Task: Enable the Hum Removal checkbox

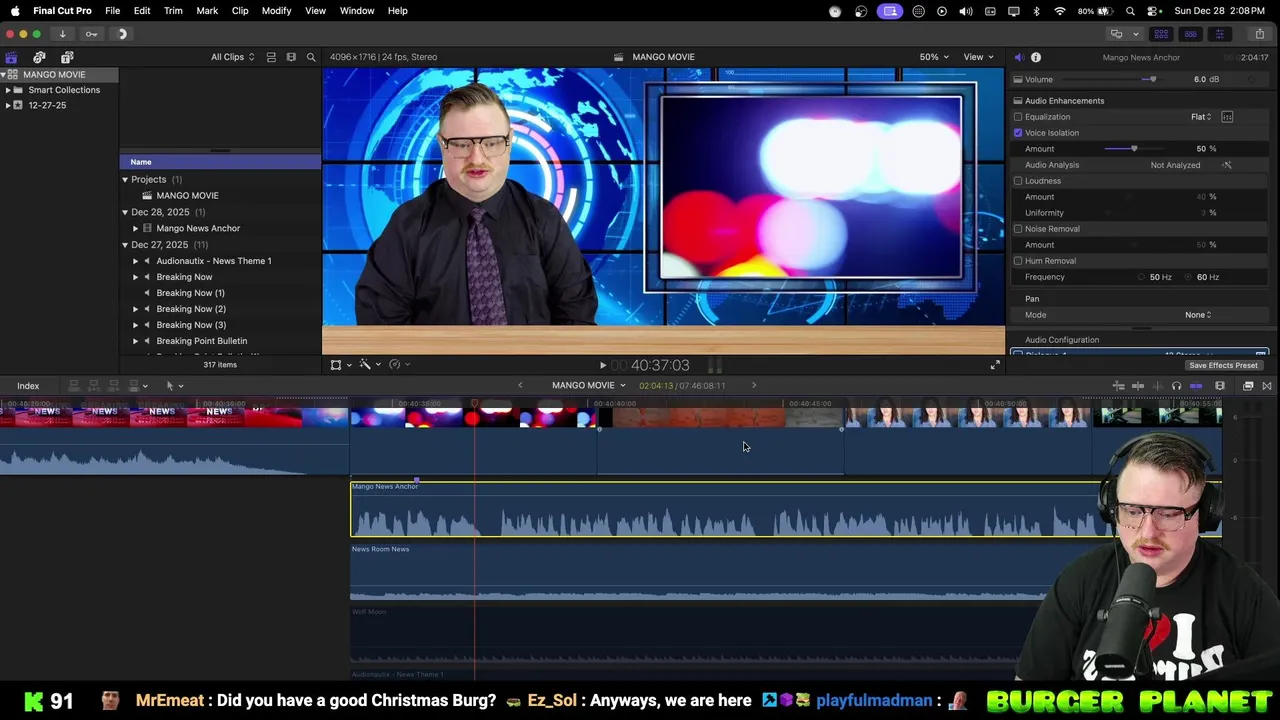Action: 1018,261
